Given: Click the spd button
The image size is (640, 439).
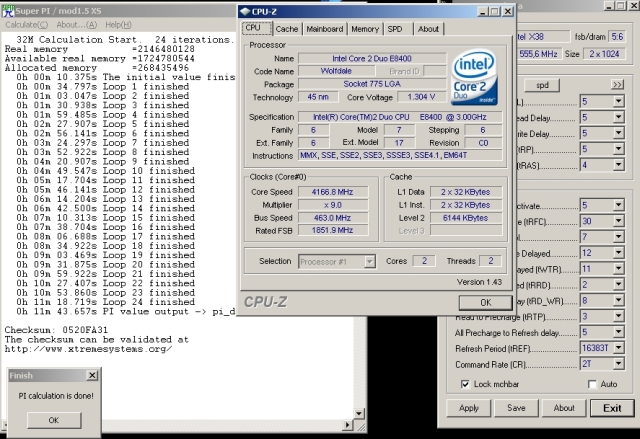Looking at the screenshot, I should pos(542,85).
